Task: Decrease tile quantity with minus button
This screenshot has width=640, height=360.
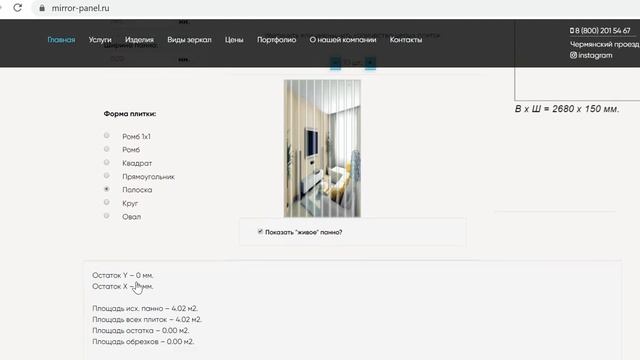Action: pos(335,62)
